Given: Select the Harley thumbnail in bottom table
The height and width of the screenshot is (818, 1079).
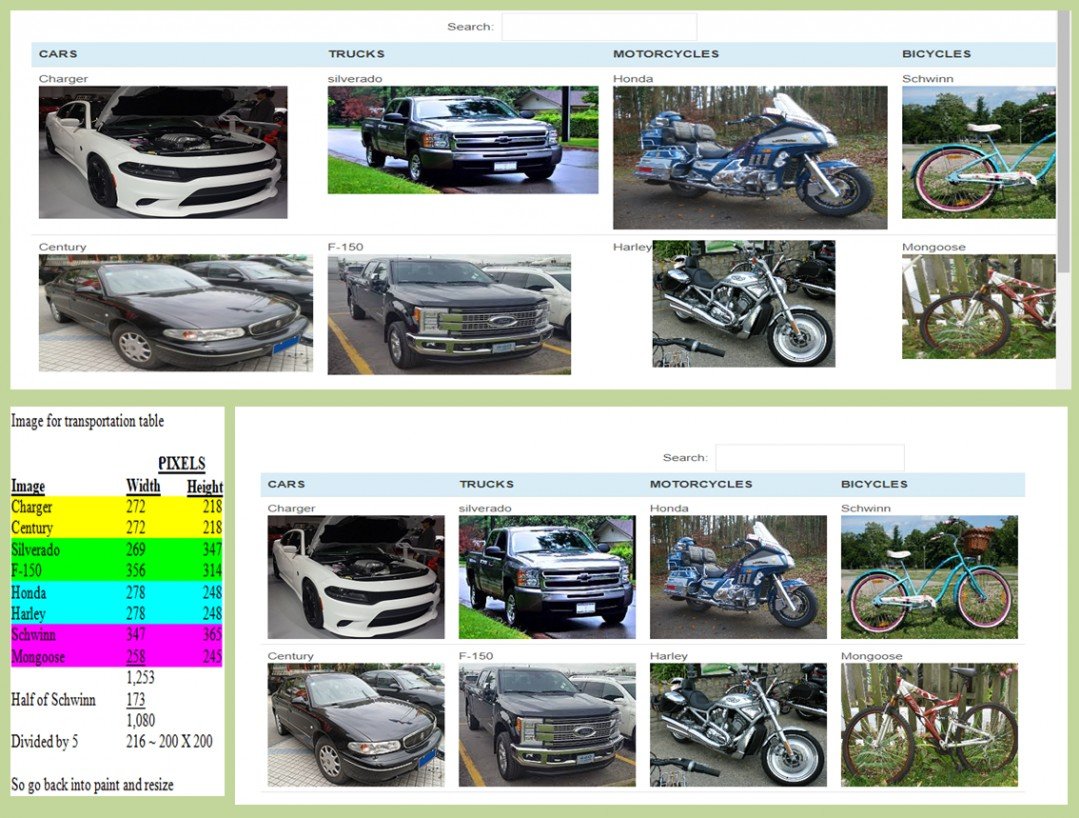Looking at the screenshot, I should tap(738, 725).
